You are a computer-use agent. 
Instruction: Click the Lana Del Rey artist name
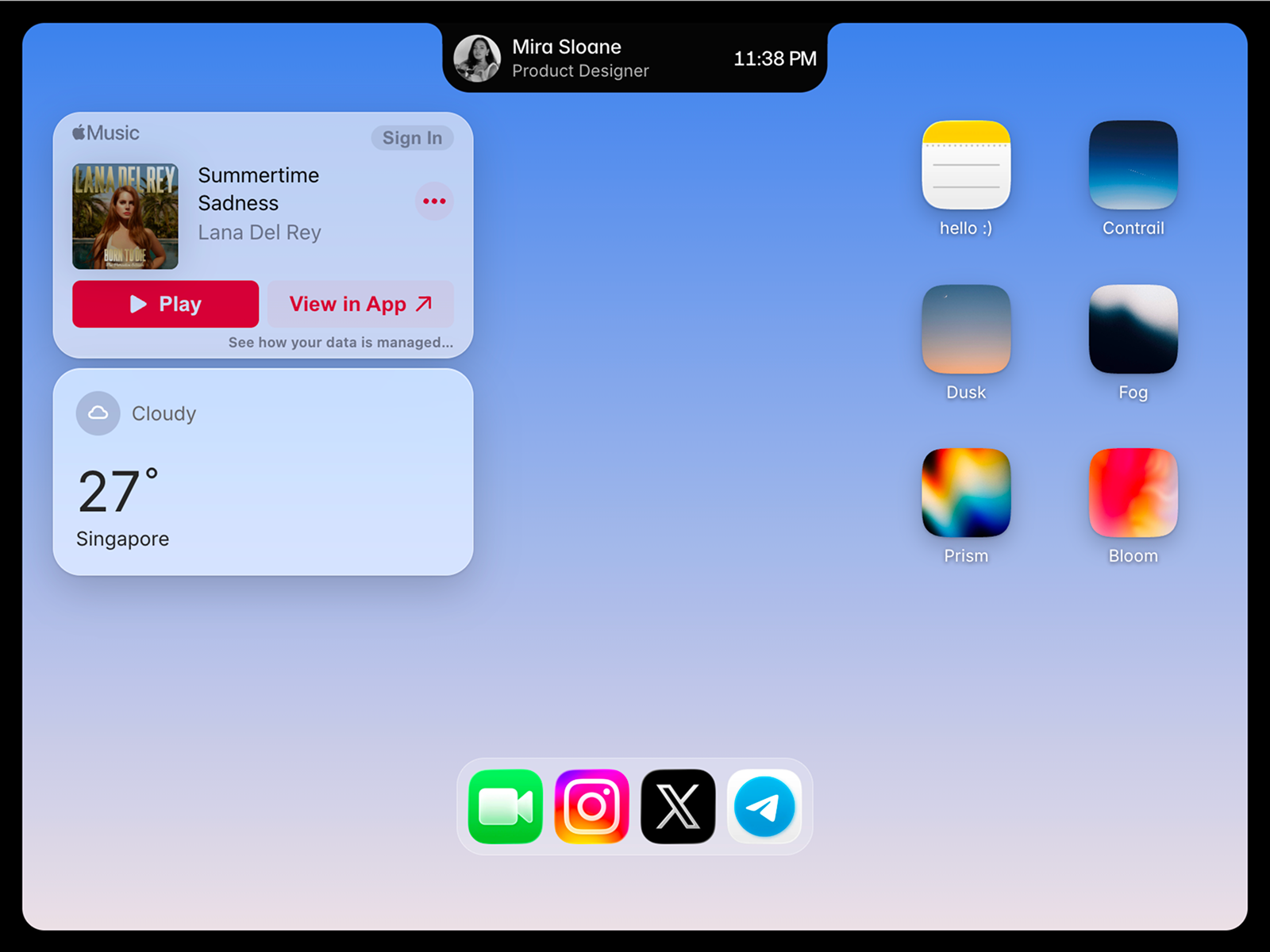(260, 232)
